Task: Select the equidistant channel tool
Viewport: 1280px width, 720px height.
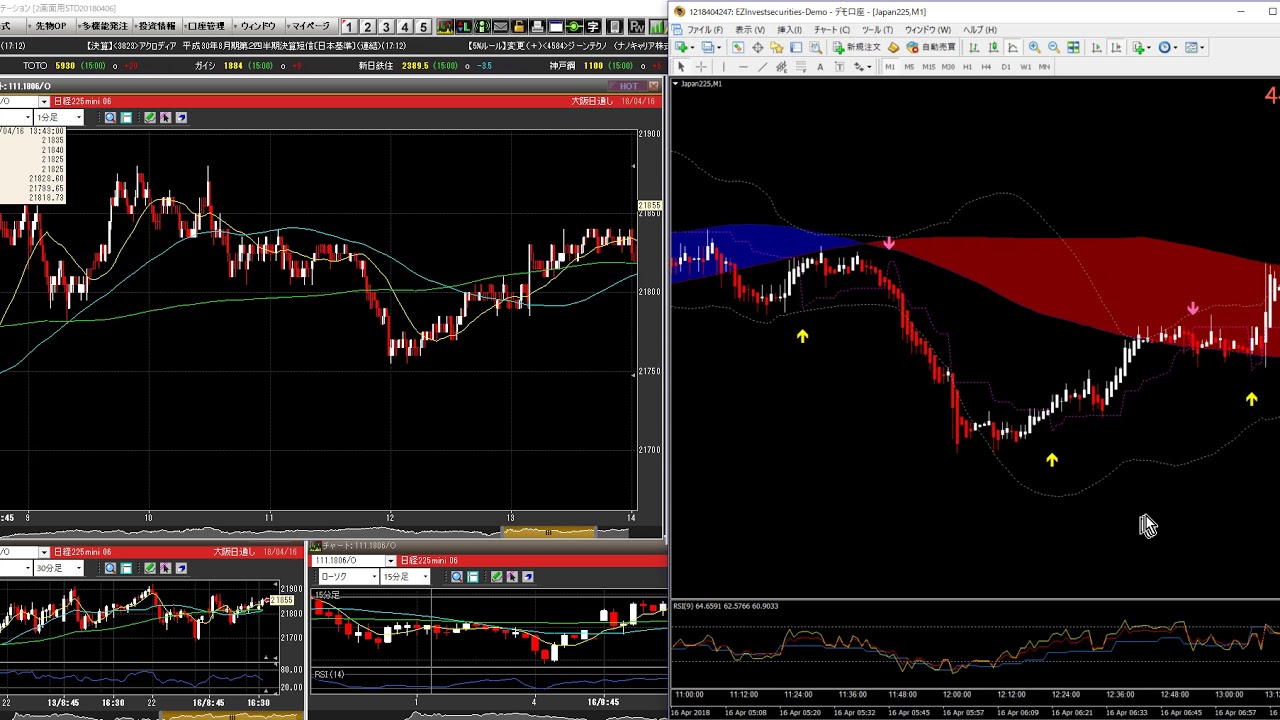Action: click(x=782, y=67)
